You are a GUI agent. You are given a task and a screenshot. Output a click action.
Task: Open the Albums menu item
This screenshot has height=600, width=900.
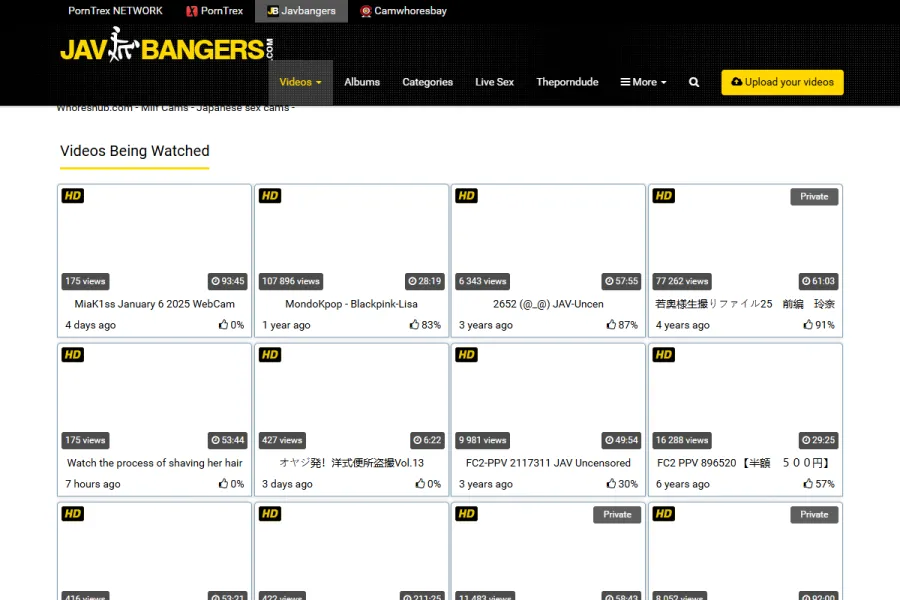[362, 82]
